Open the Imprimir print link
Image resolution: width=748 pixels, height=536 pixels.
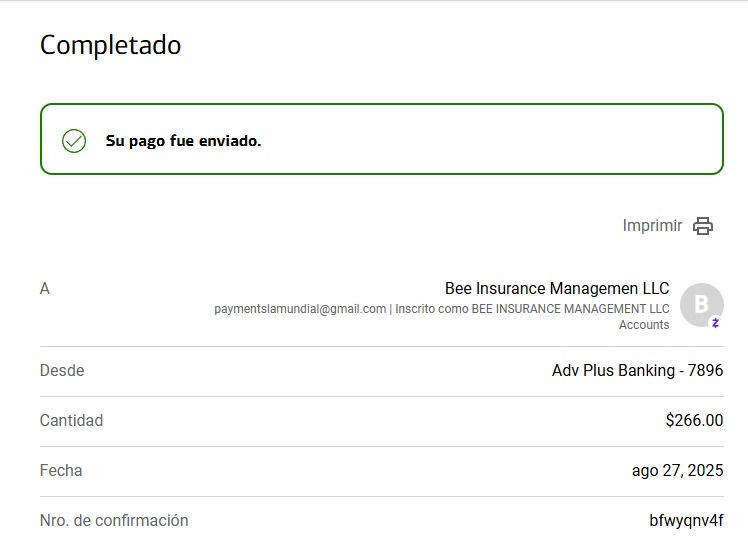click(x=652, y=226)
